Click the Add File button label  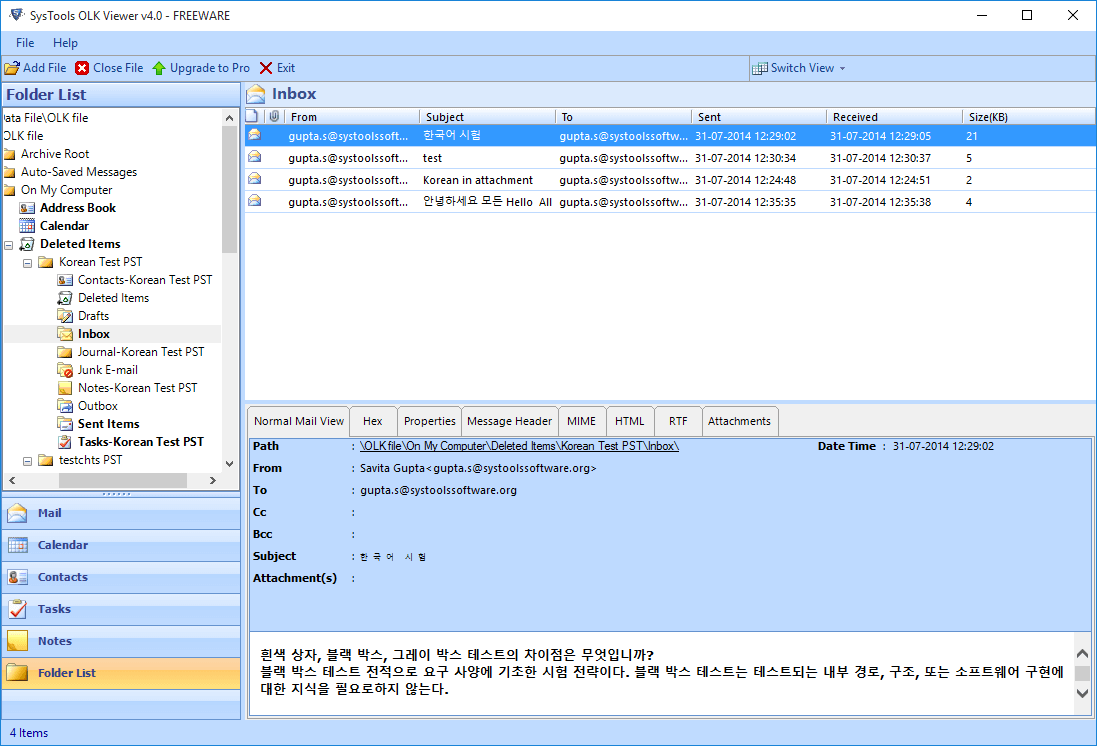tap(45, 68)
